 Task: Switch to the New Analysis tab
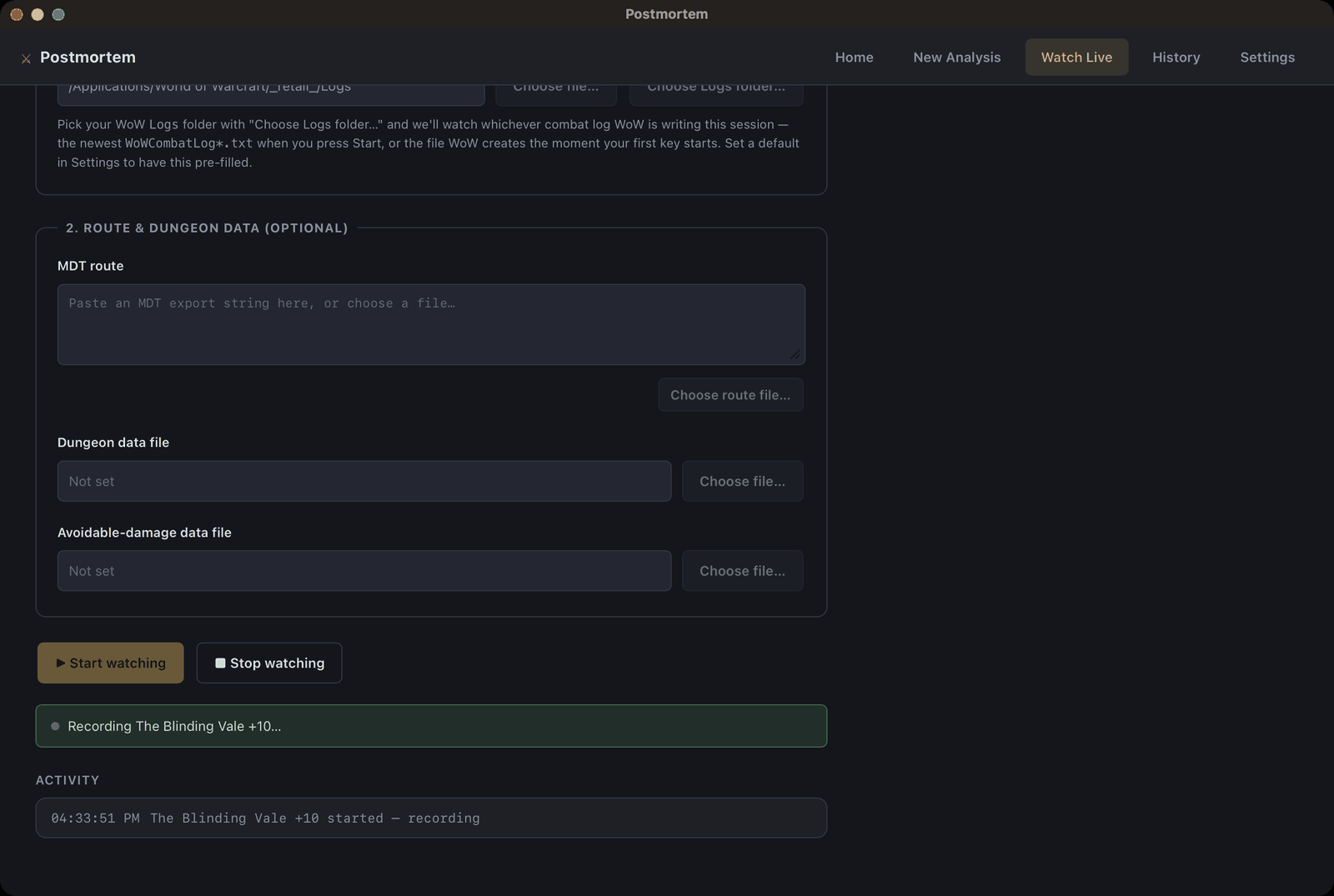956,58
